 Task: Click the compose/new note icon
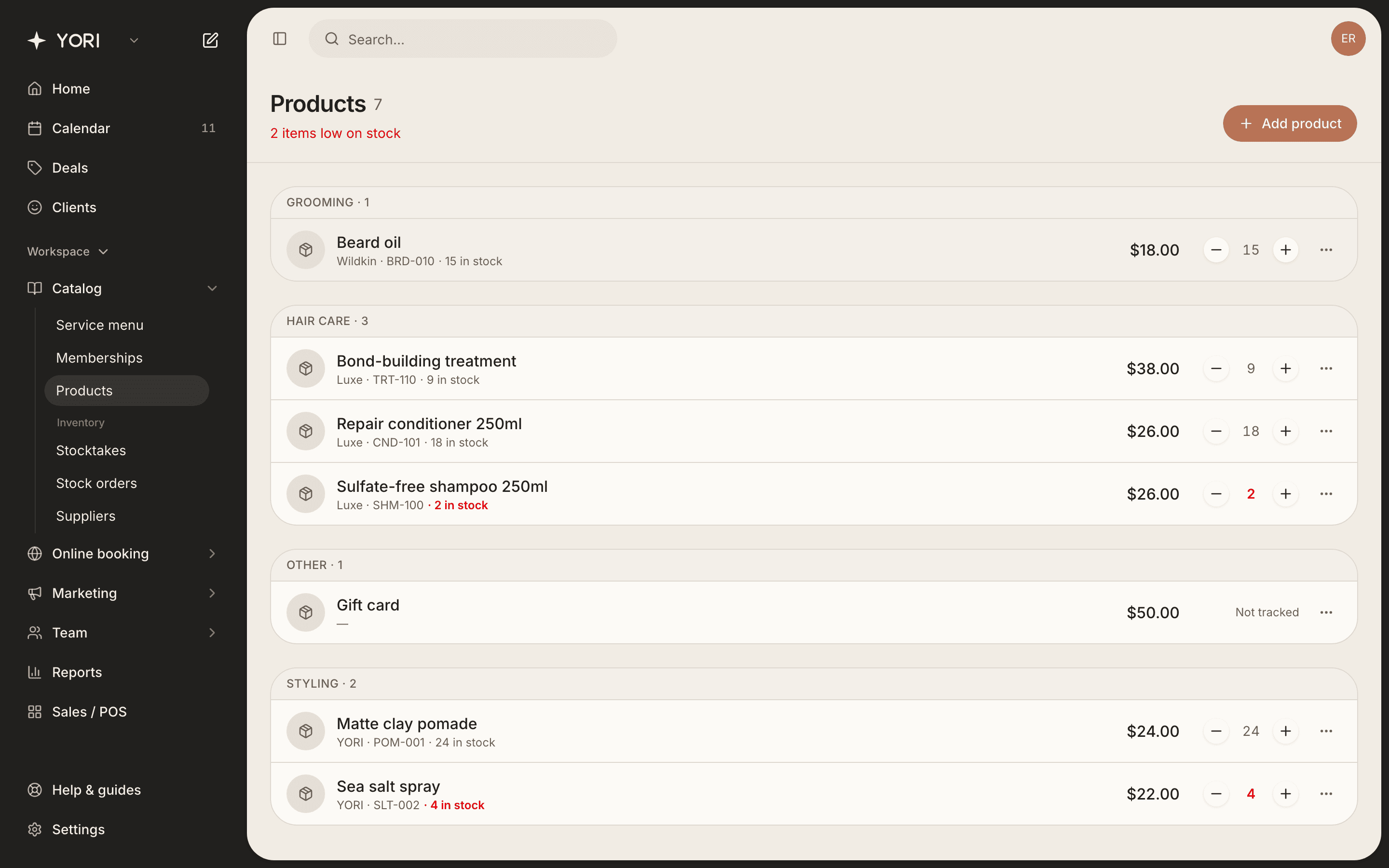click(210, 40)
